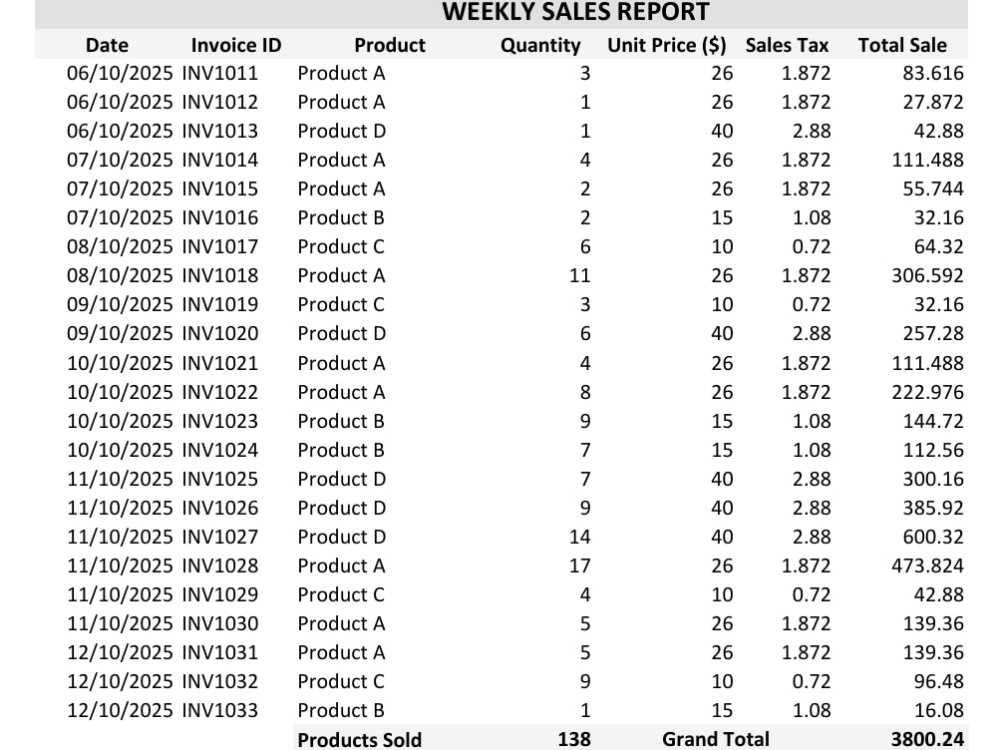The image size is (1000, 750).
Task: Click the Product column header
Action: [x=390, y=45]
